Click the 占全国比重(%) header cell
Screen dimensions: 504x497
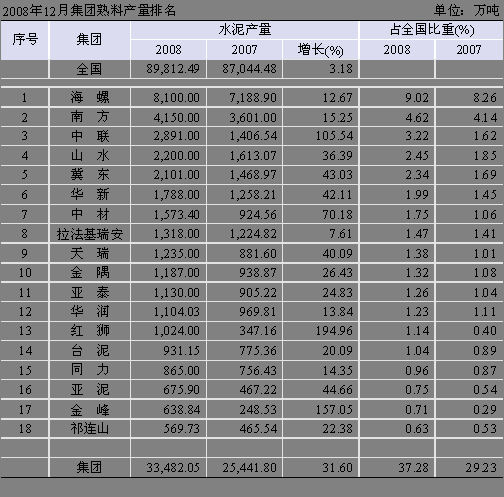pos(432,30)
